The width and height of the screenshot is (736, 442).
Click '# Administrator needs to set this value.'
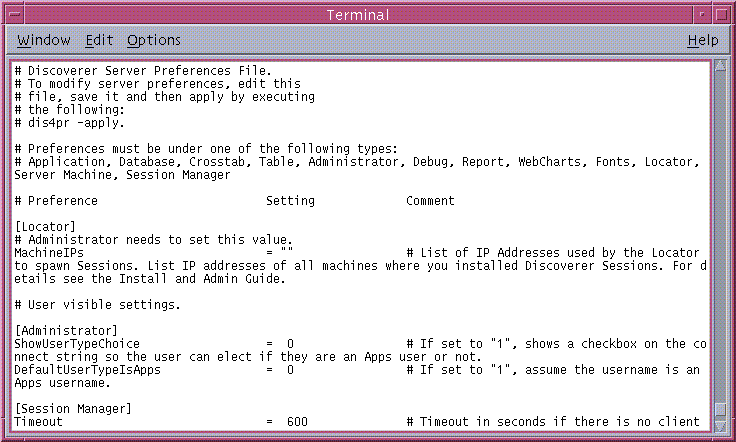pyautogui.click(x=153, y=240)
